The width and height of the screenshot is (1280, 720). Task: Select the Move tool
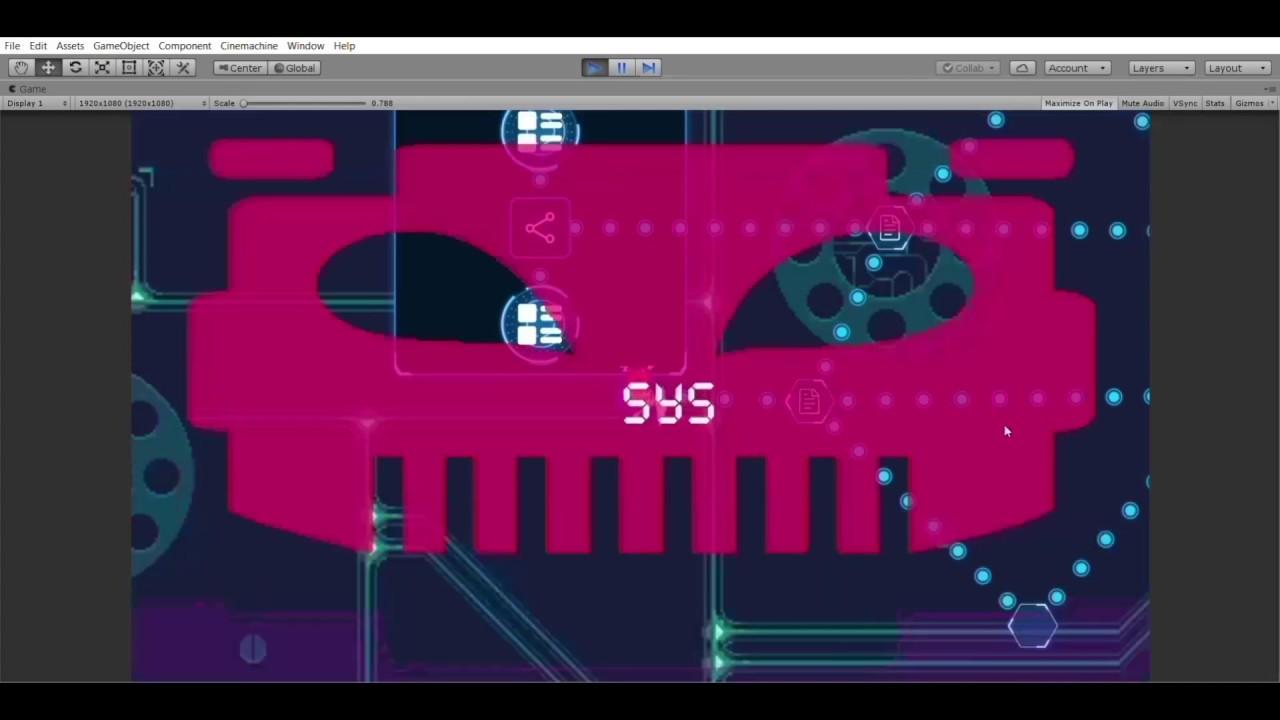click(x=48, y=68)
